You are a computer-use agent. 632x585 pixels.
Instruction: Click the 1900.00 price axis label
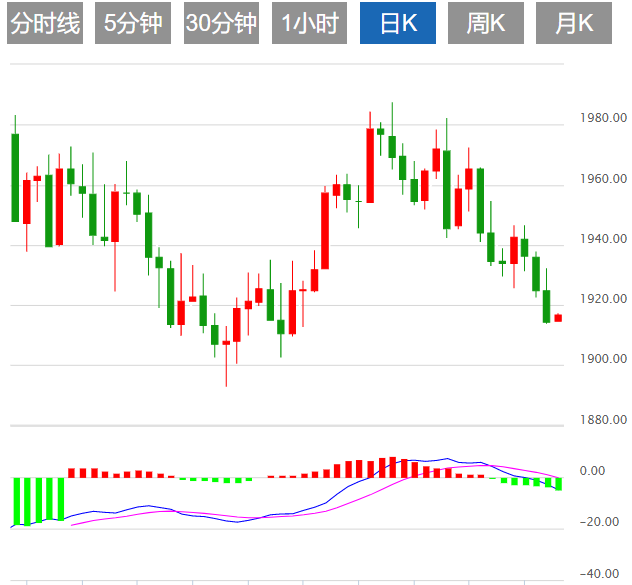point(603,359)
